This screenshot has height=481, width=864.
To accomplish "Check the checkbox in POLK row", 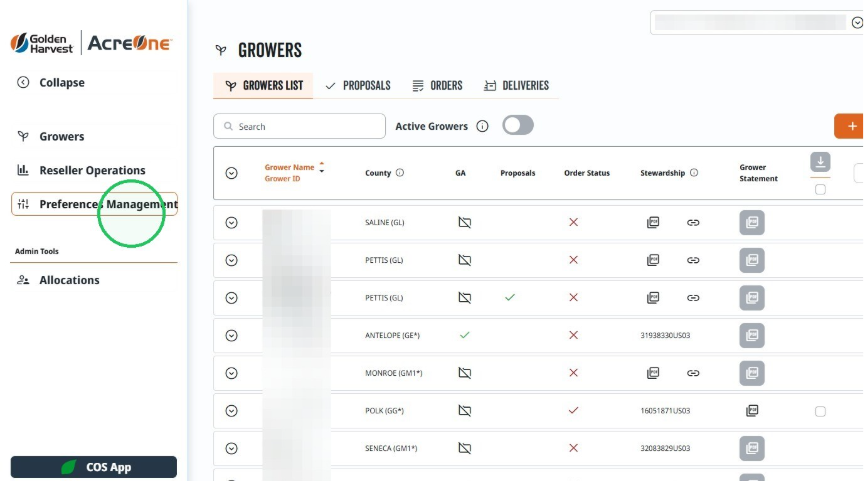I will pyautogui.click(x=820, y=411).
